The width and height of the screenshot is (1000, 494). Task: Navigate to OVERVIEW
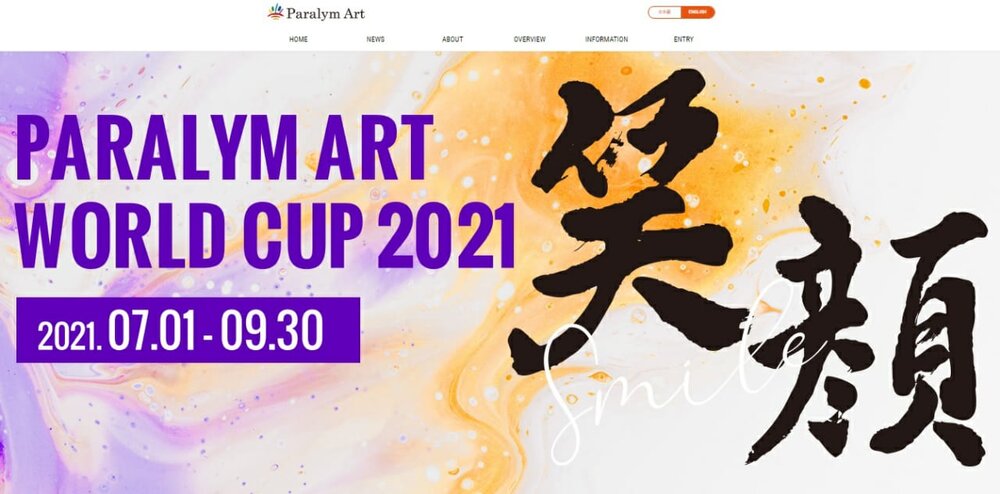pos(529,40)
